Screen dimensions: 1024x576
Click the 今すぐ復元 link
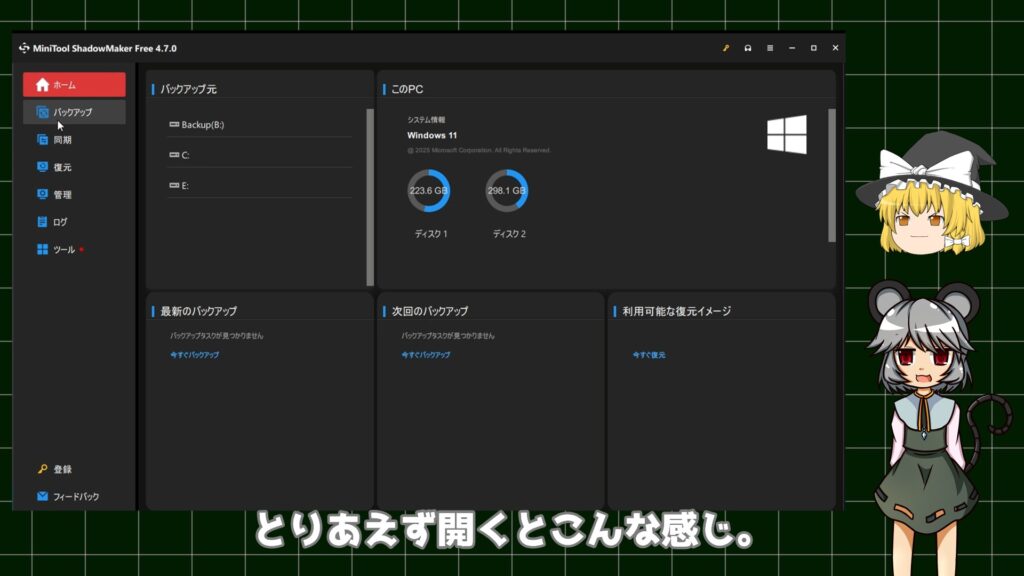pos(649,355)
